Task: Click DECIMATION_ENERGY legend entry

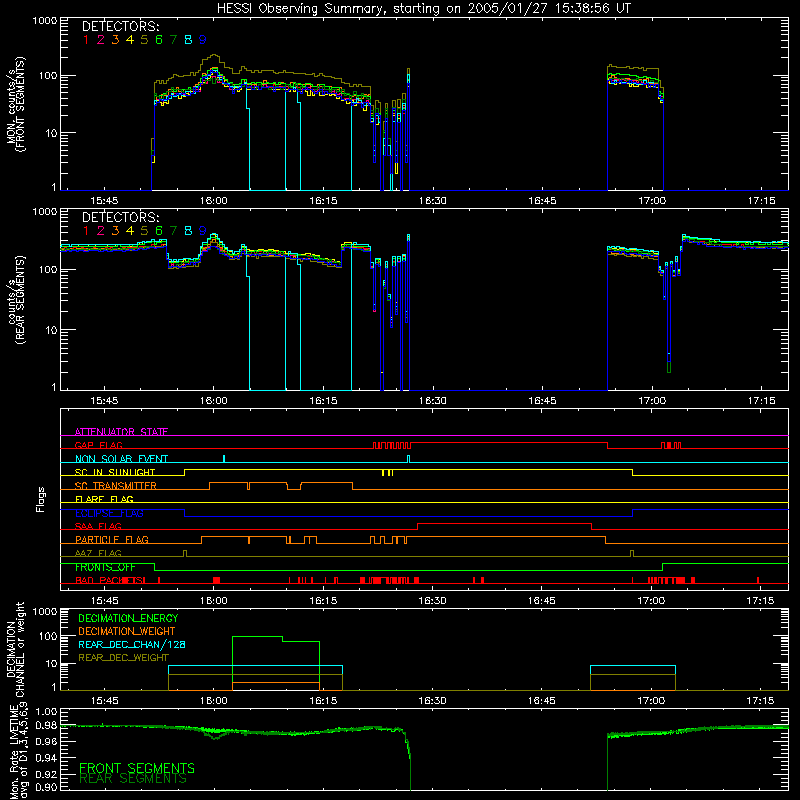Action: coord(128,618)
